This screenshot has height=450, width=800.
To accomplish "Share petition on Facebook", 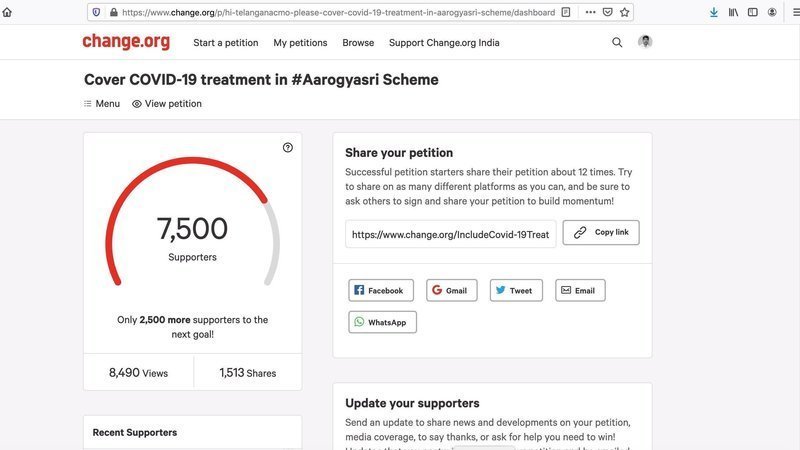I will 380,290.
